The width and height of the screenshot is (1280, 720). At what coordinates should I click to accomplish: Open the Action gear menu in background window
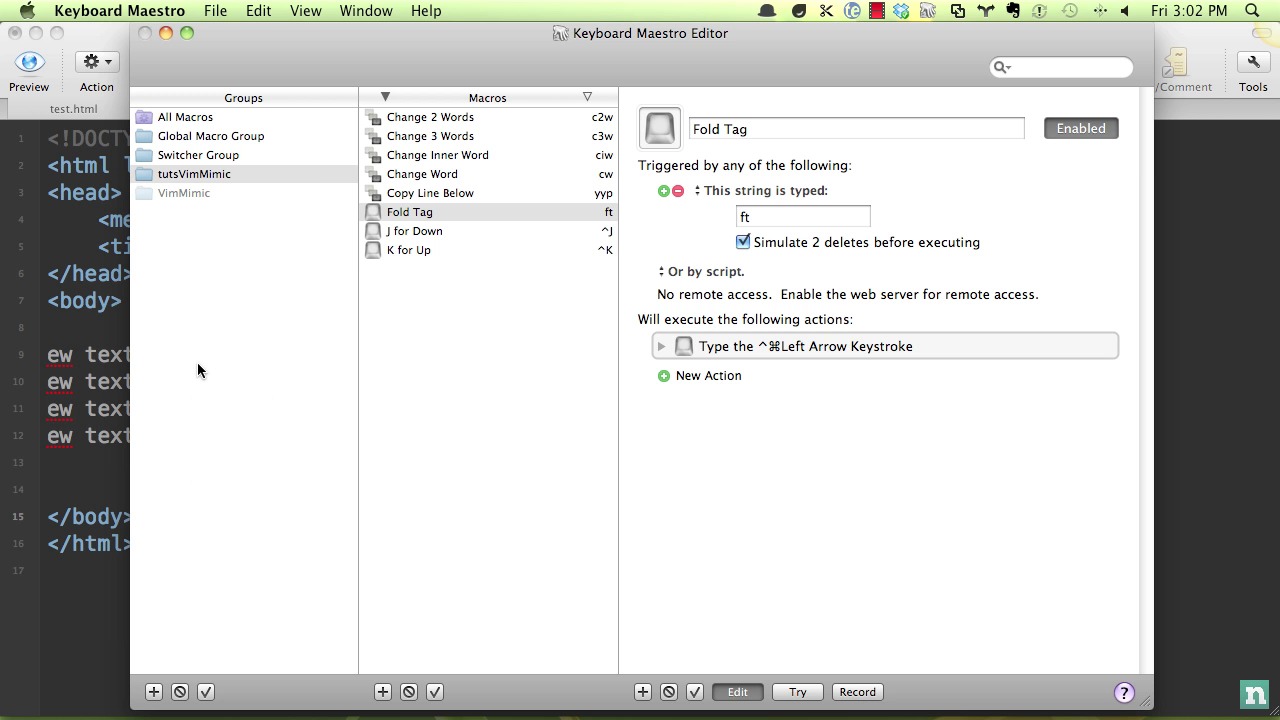(97, 62)
